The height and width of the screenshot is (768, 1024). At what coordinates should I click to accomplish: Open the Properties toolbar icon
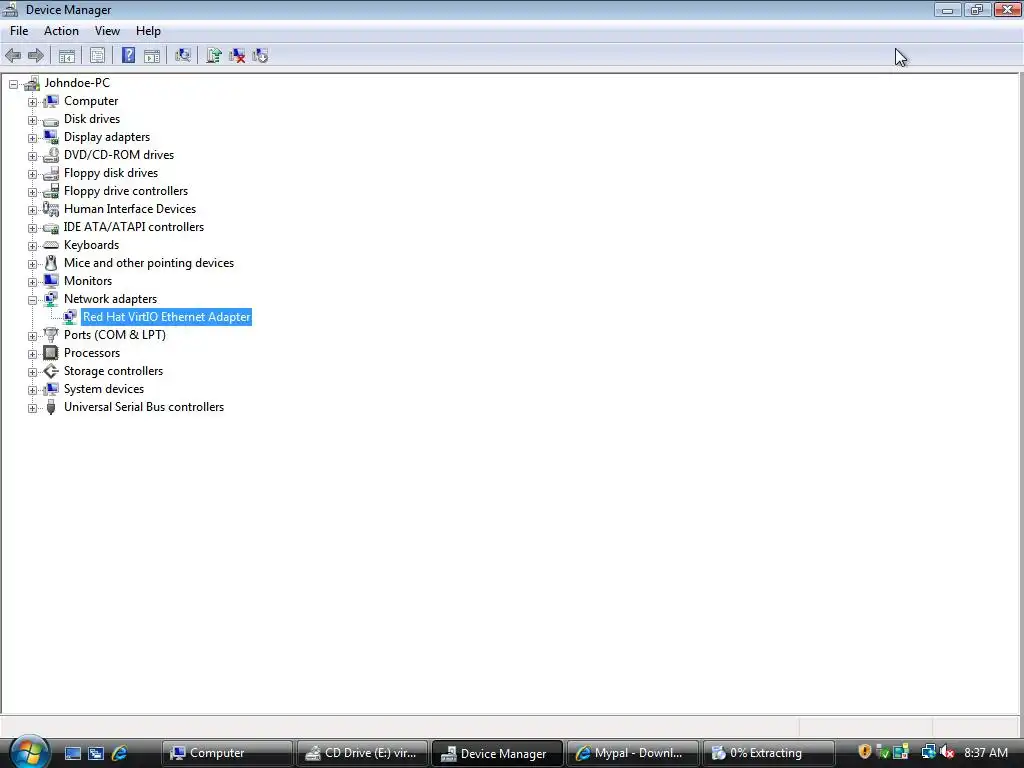97,56
